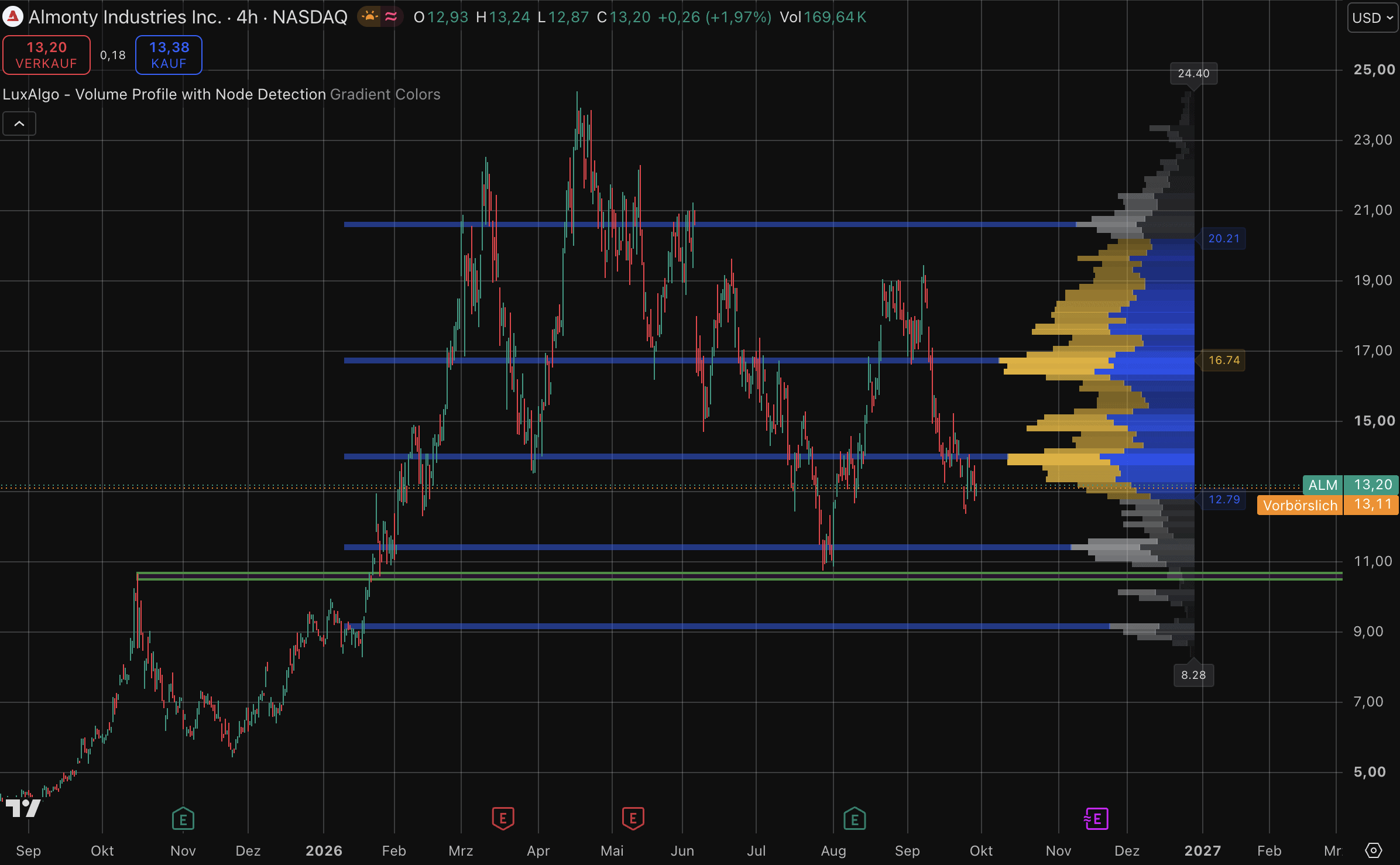The height and width of the screenshot is (865, 1400).
Task: Click the volume value Vol 169,64K
Action: pyautogui.click(x=823, y=17)
